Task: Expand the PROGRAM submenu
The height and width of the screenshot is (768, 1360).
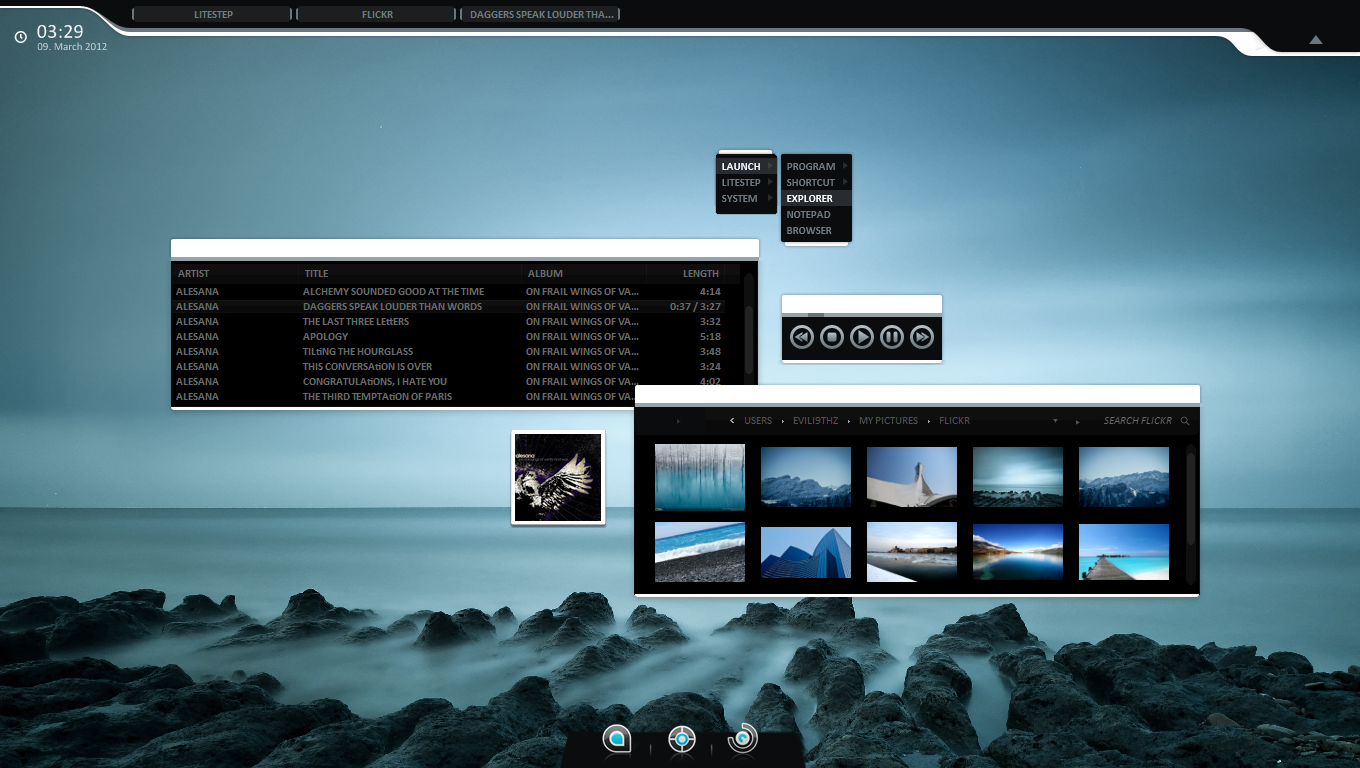Action: [x=816, y=167]
